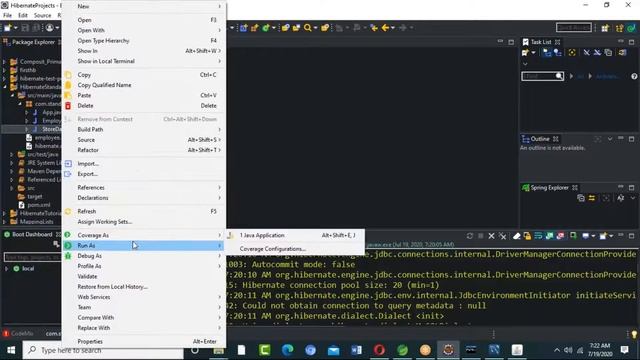The width and height of the screenshot is (640, 360).
Task: Click Last Edit Location toolbar icon
Action: coord(374,28)
